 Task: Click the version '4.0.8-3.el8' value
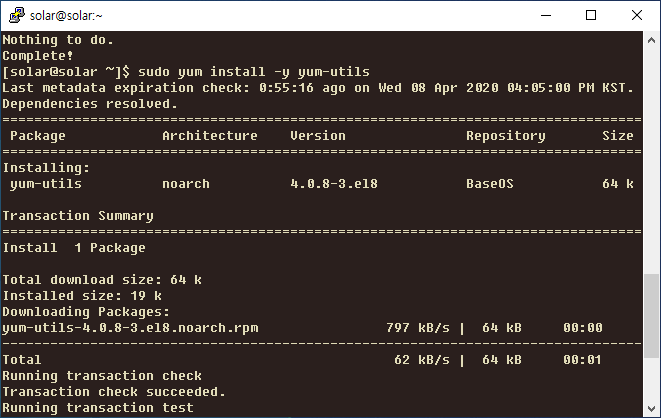(x=334, y=184)
